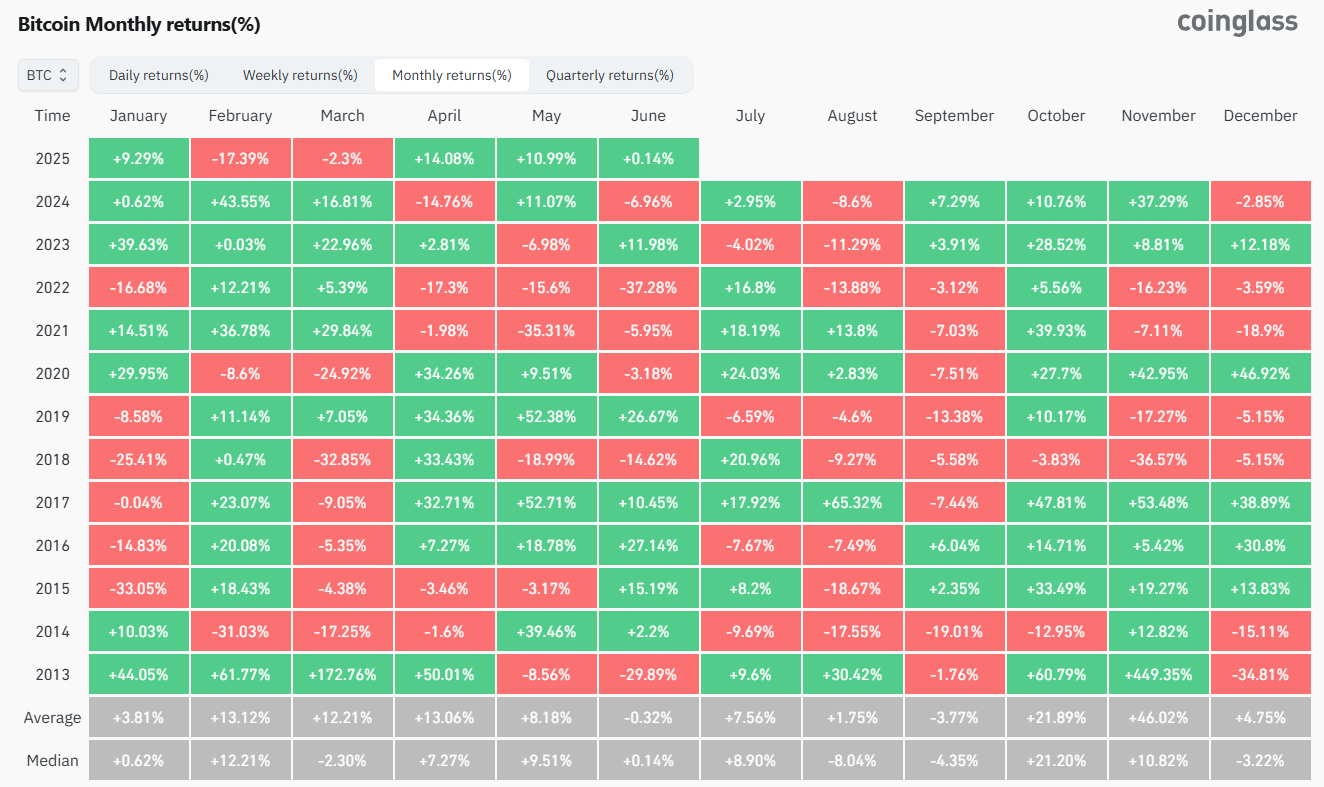The image size is (1324, 787).
Task: Click the Time column header
Action: [x=52, y=116]
